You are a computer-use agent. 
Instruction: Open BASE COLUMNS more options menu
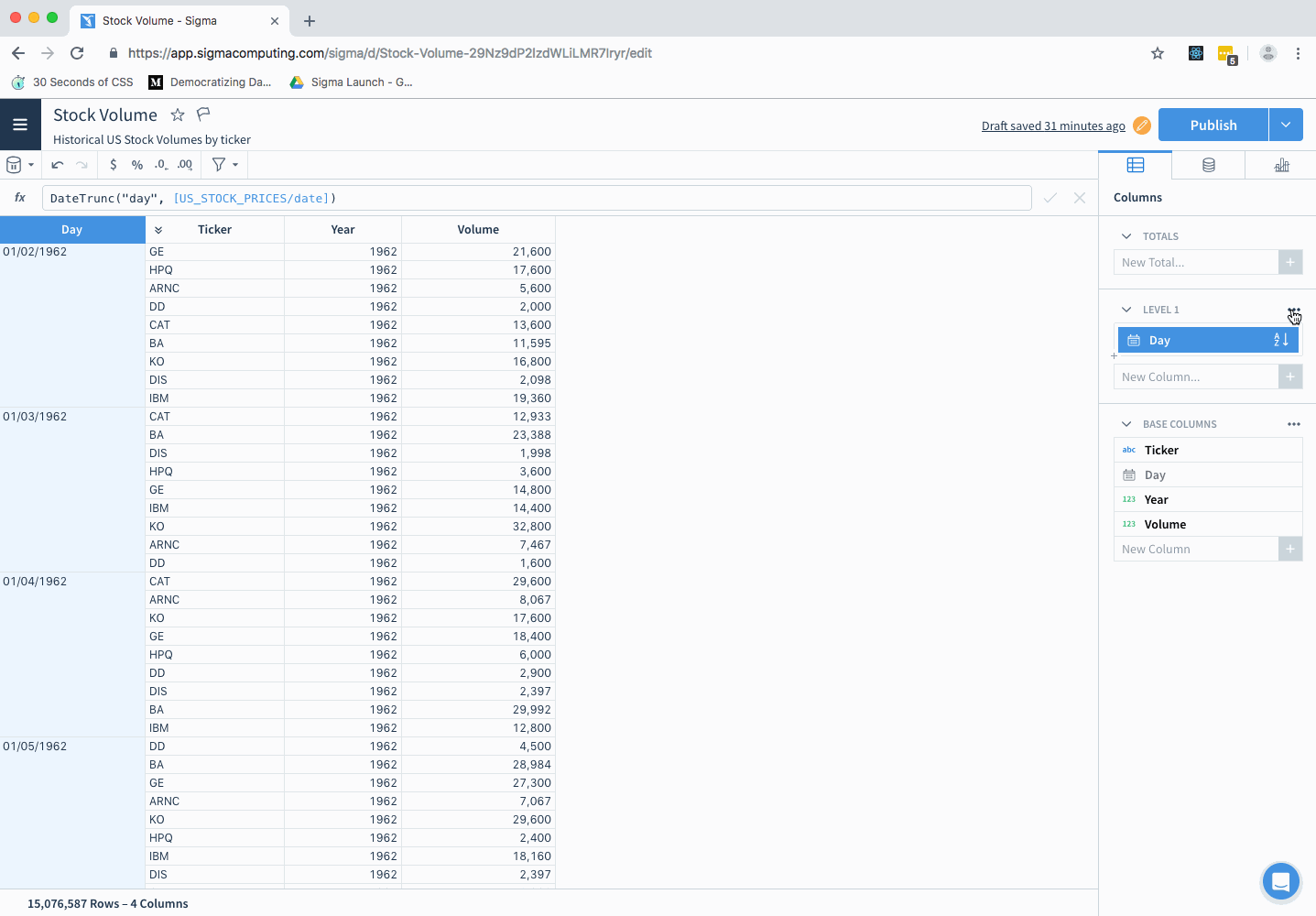click(1293, 424)
